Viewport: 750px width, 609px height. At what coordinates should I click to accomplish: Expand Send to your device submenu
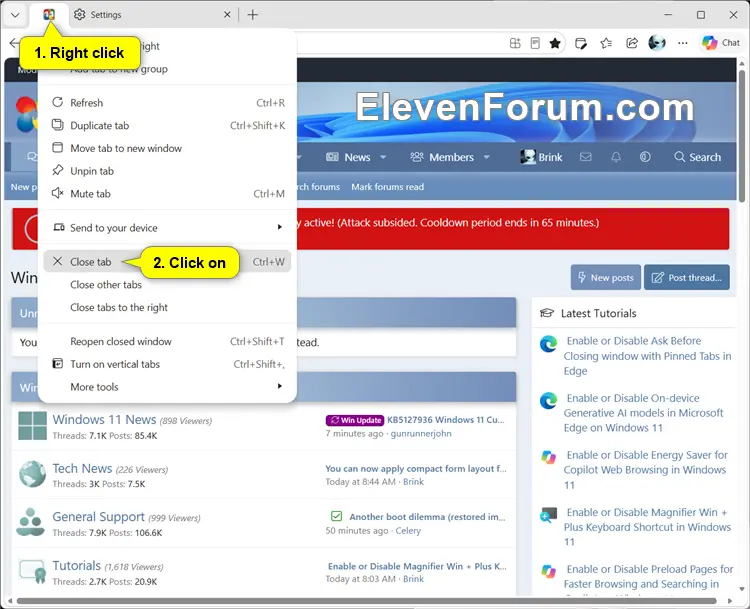[x=167, y=228]
